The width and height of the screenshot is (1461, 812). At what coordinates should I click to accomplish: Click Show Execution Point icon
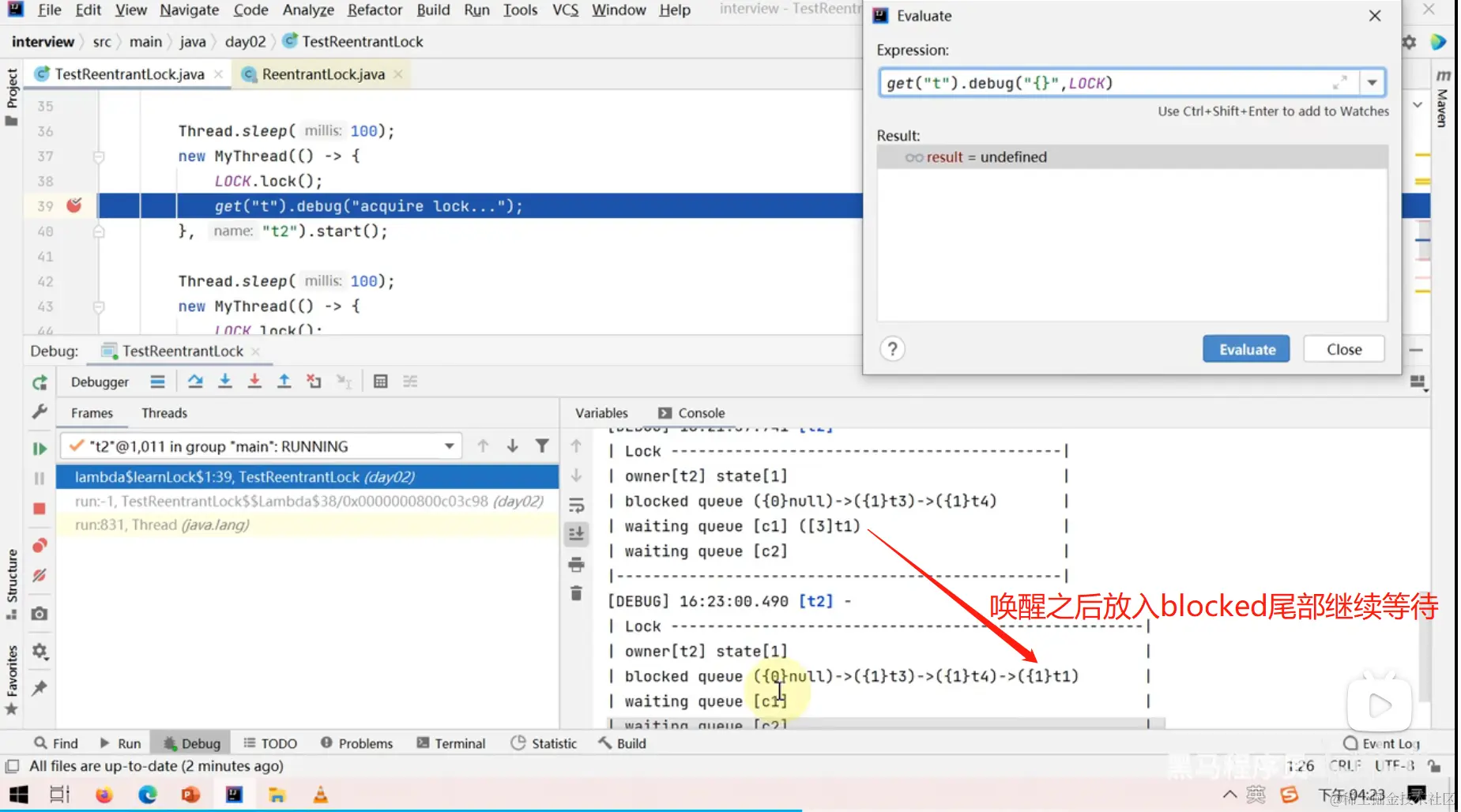click(158, 382)
